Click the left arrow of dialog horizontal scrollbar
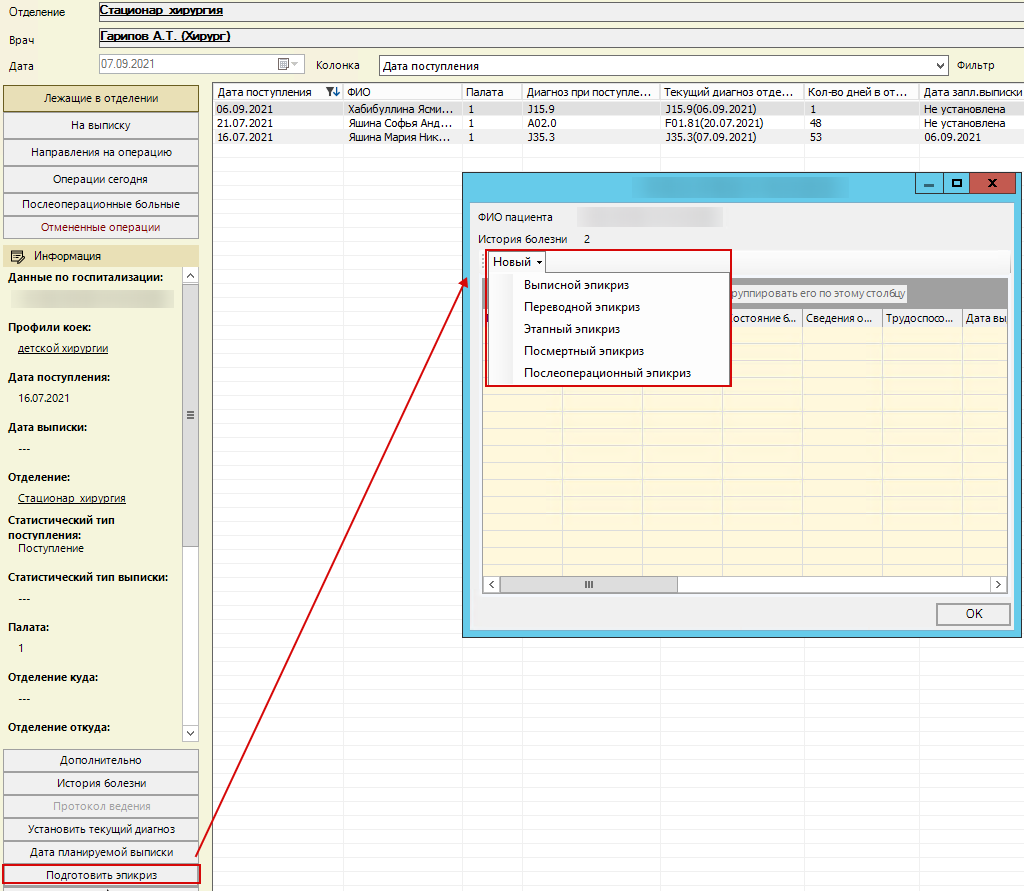The image size is (1024, 891). pos(492,585)
